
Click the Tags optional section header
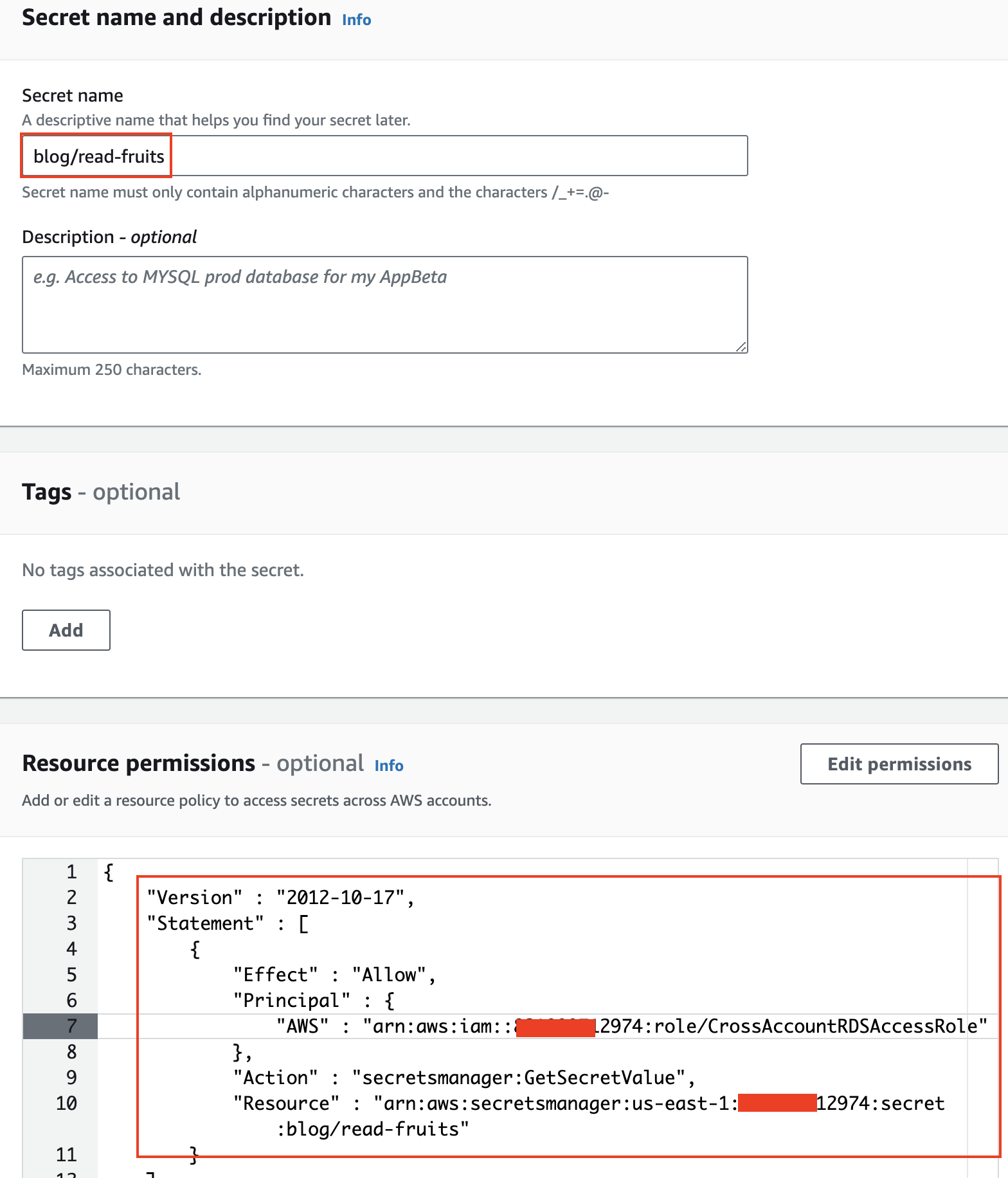click(x=101, y=492)
